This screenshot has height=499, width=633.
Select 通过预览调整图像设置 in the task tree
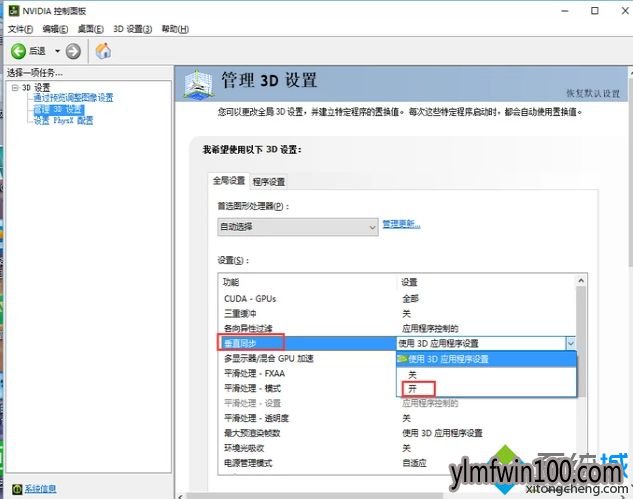73,98
